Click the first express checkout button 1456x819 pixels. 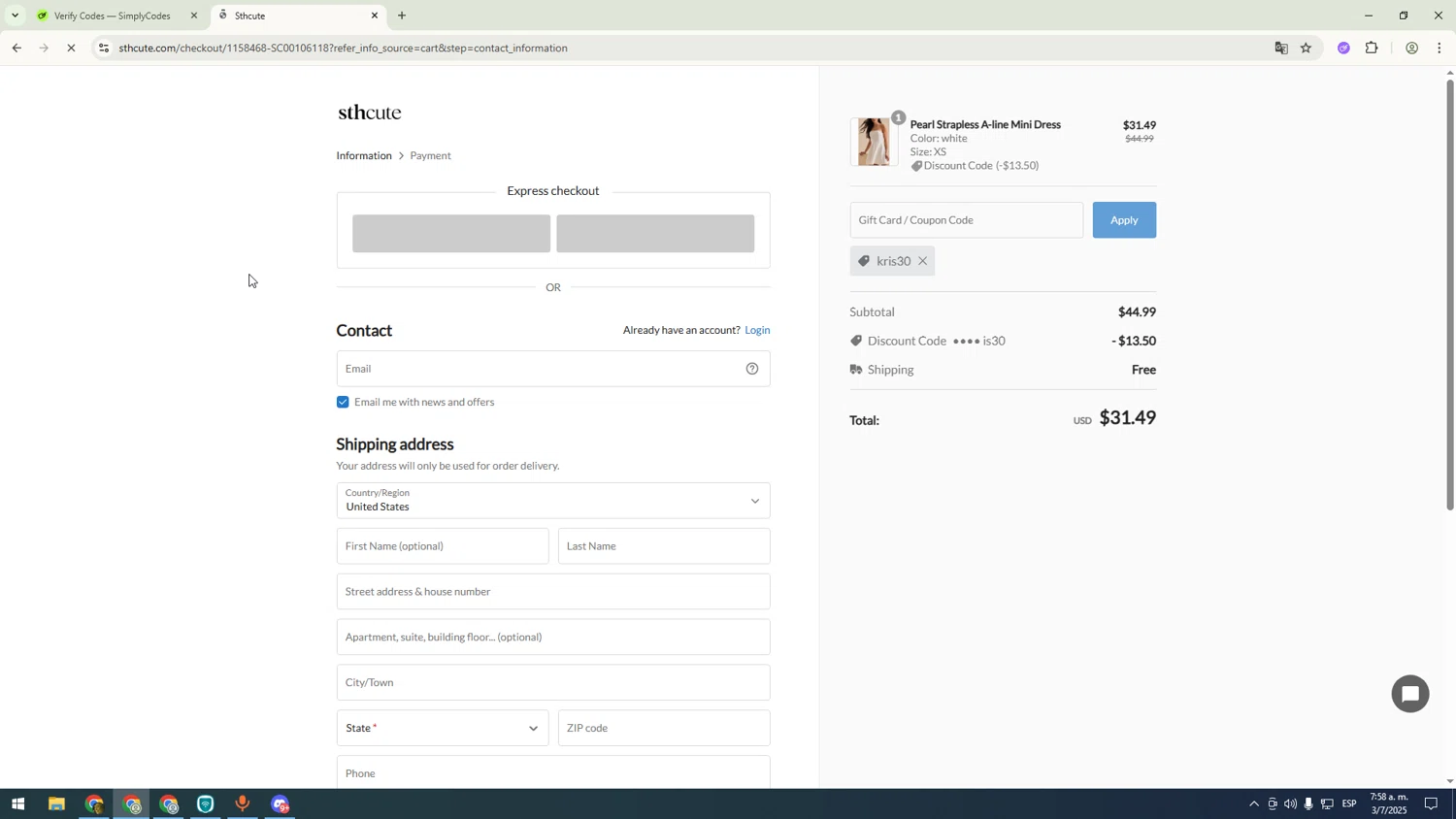[451, 234]
